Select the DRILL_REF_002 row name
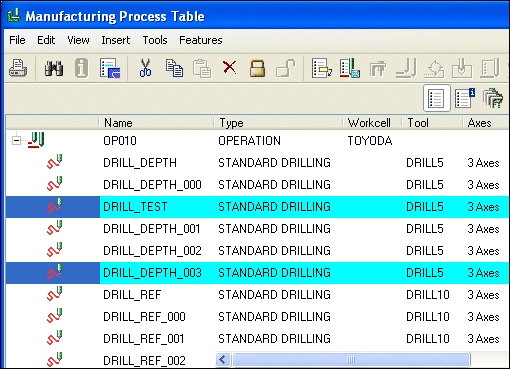 (144, 361)
